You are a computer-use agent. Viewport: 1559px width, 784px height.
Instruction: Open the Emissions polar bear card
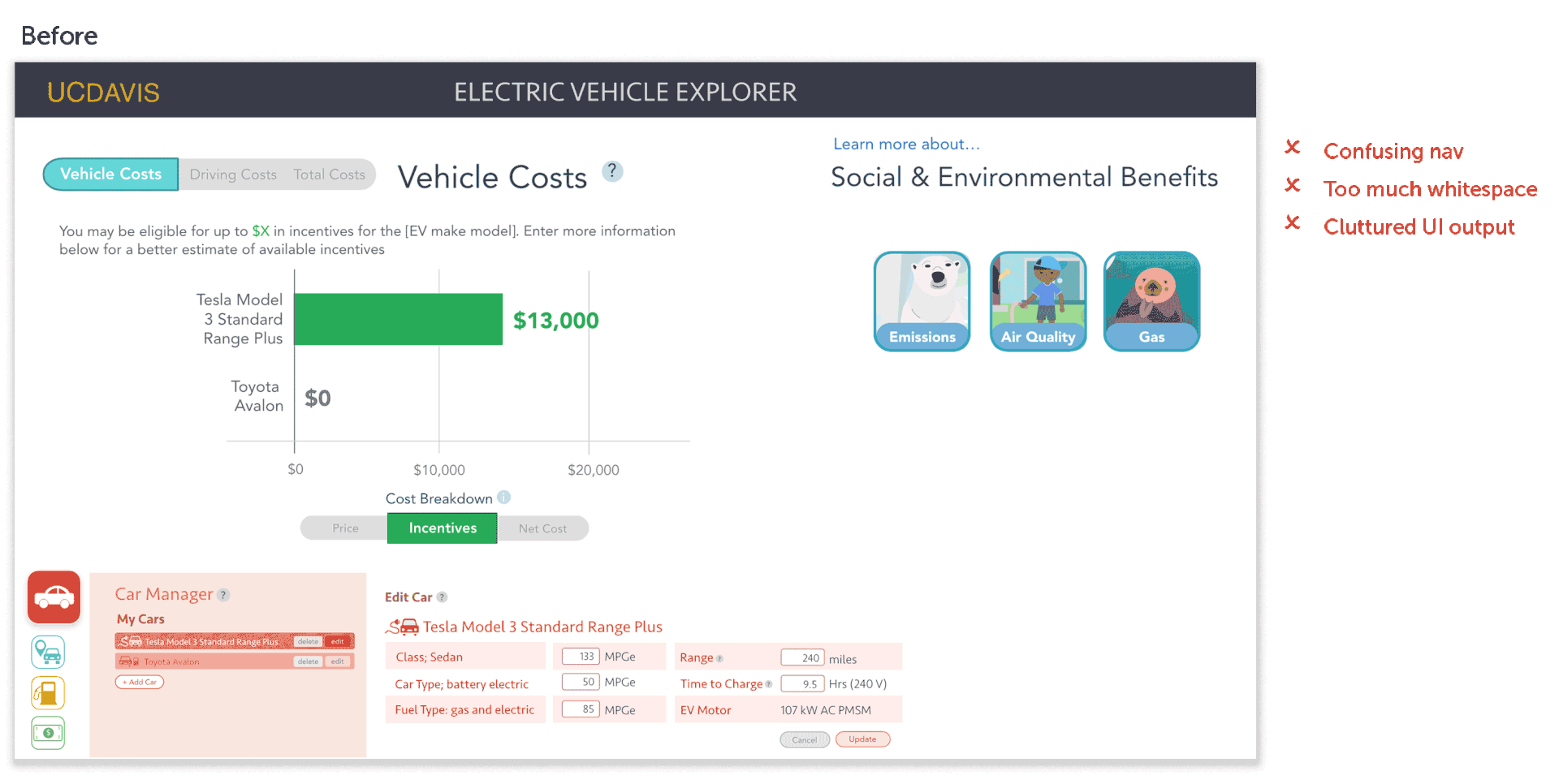point(922,301)
